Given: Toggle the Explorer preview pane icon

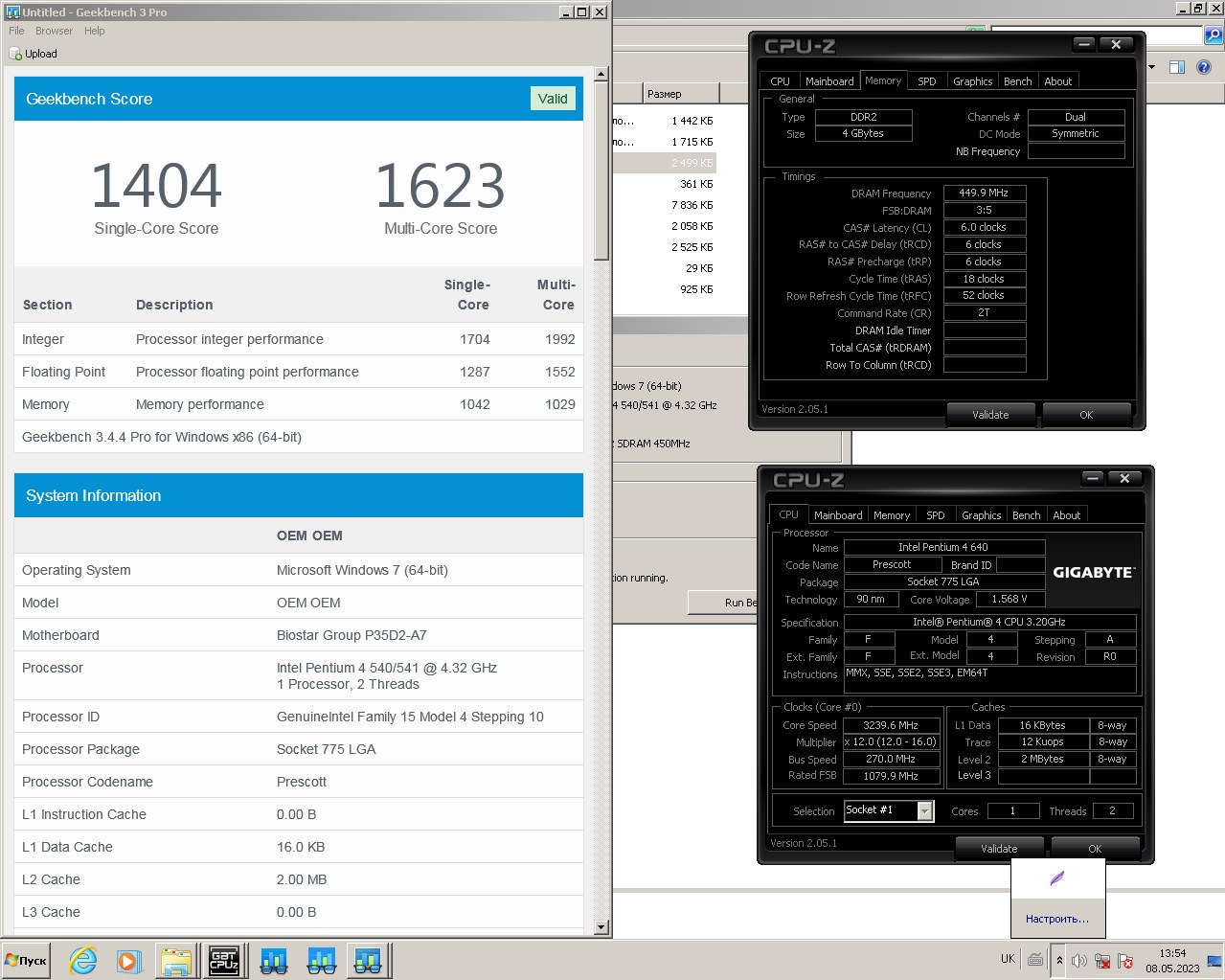Looking at the screenshot, I should (x=1177, y=67).
